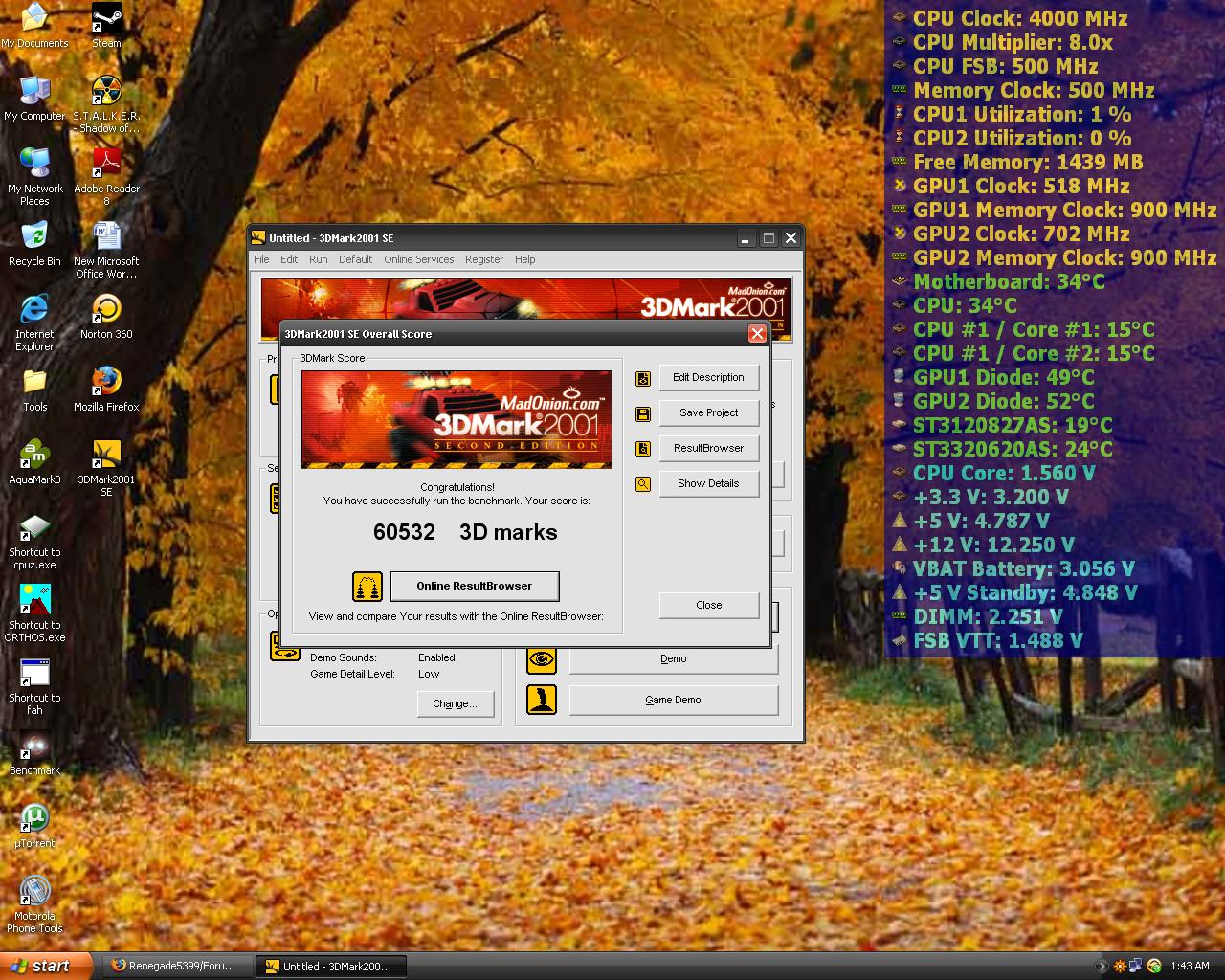Open the Online Services menu
This screenshot has height=980, width=1225.
[419, 259]
